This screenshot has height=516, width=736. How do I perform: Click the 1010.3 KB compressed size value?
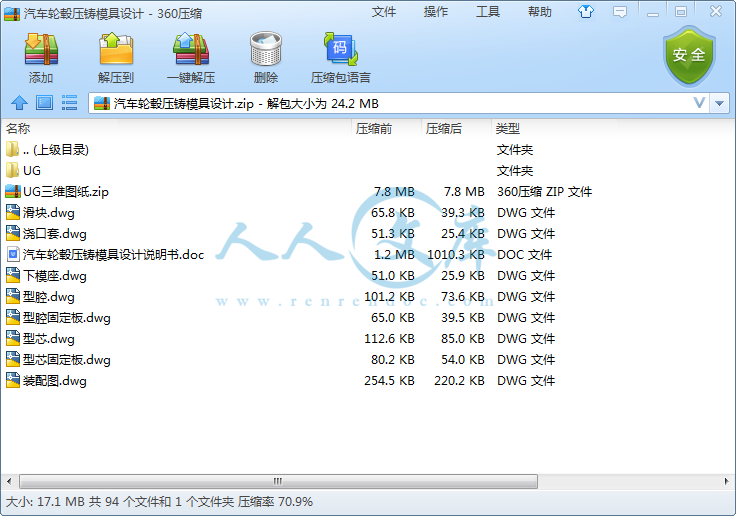pos(456,254)
